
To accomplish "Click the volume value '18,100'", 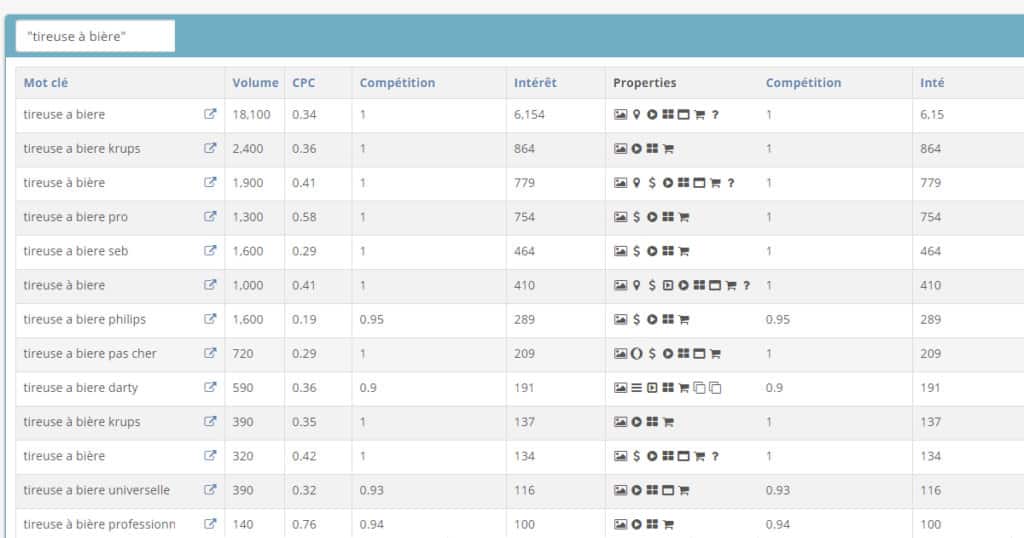I will tap(251, 114).
